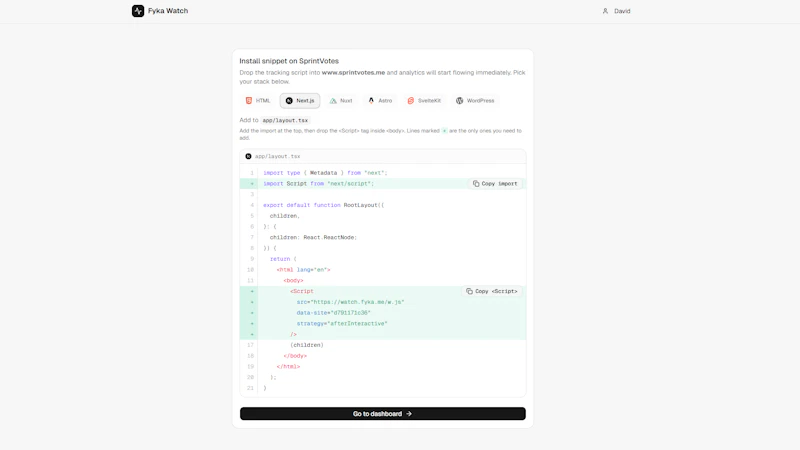
Task: Choose the SvelteKit tab
Action: (x=424, y=101)
